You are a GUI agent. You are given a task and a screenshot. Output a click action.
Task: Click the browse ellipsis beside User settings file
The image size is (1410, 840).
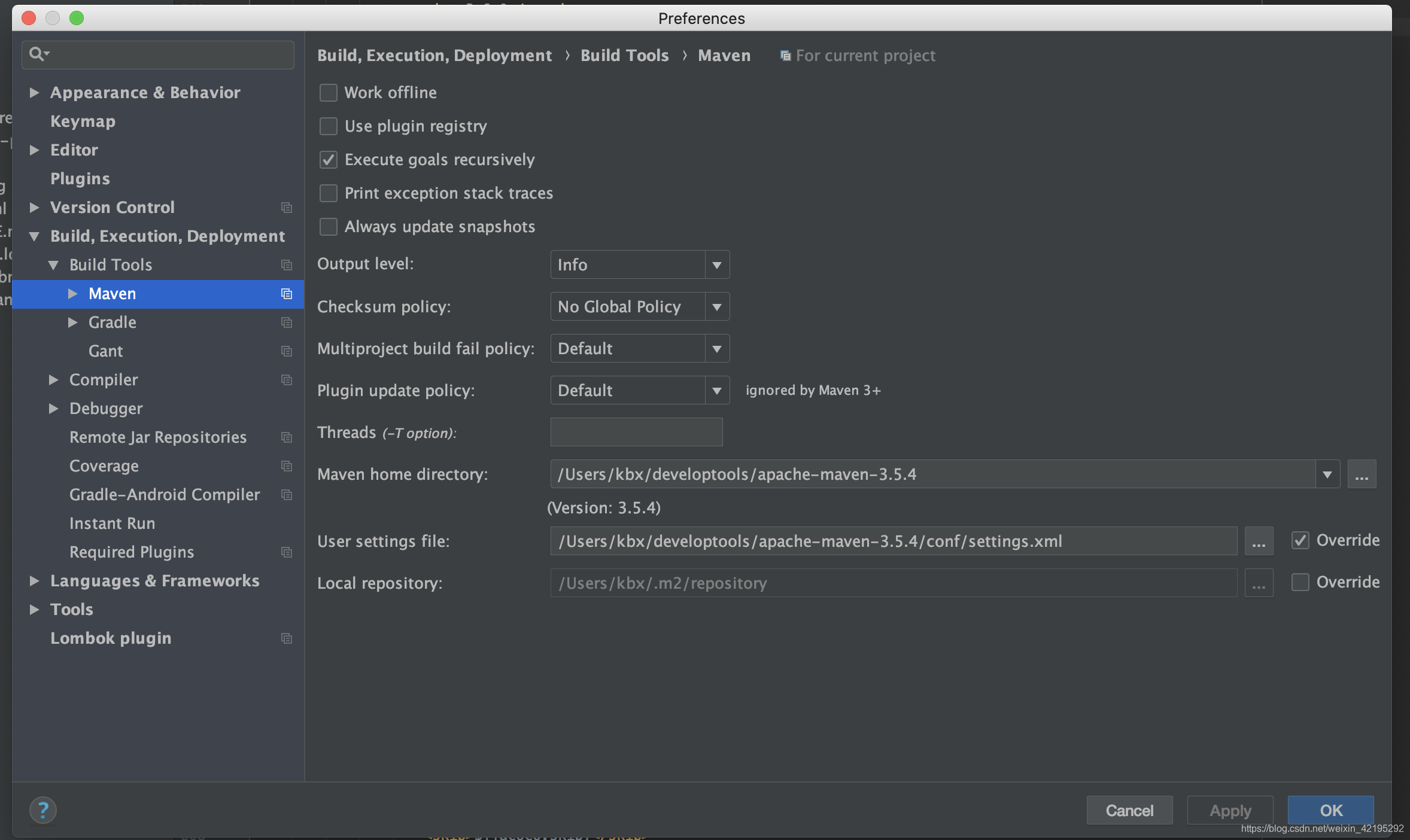click(1259, 541)
